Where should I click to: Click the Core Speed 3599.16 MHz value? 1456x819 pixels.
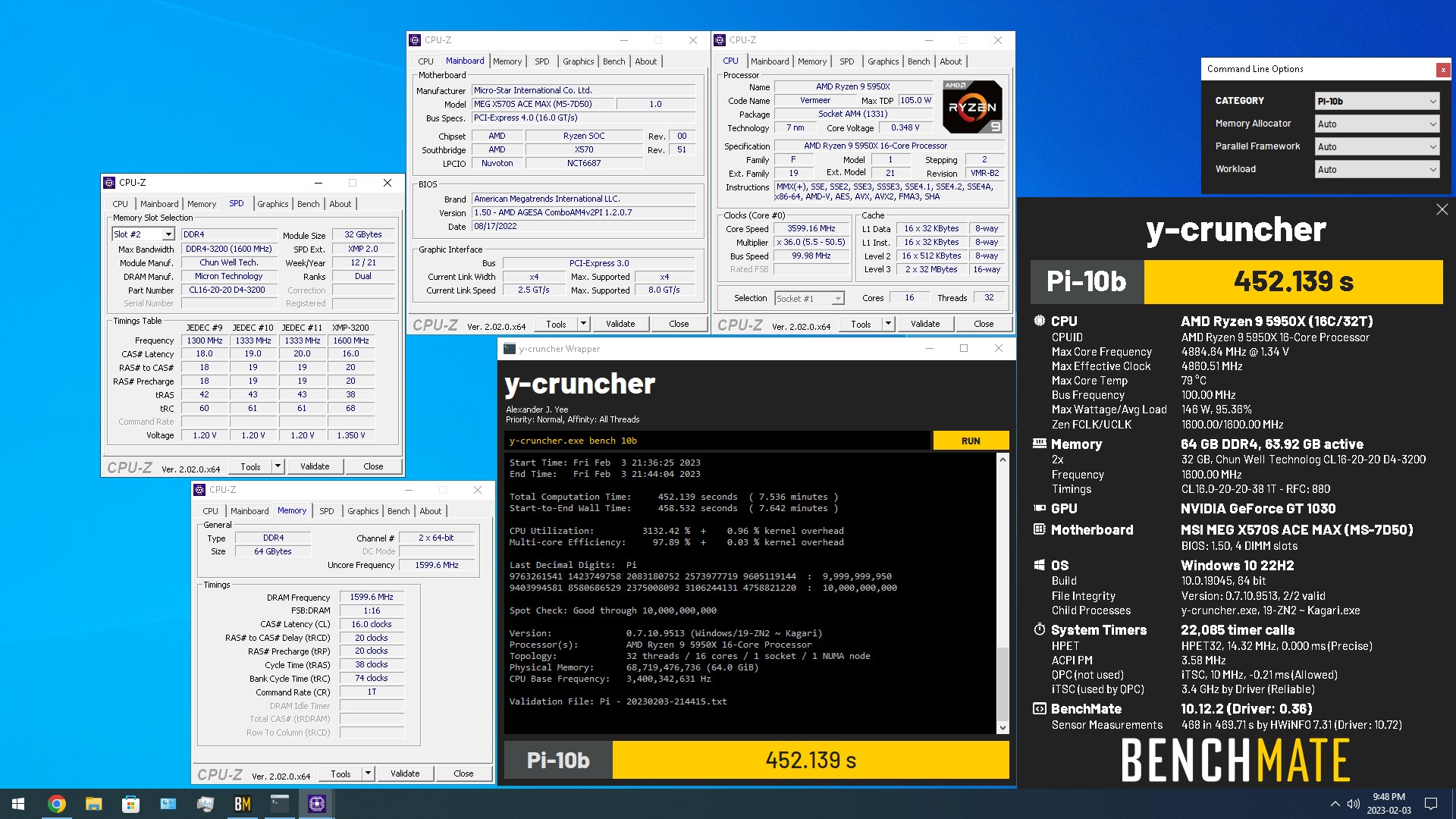tap(811, 228)
